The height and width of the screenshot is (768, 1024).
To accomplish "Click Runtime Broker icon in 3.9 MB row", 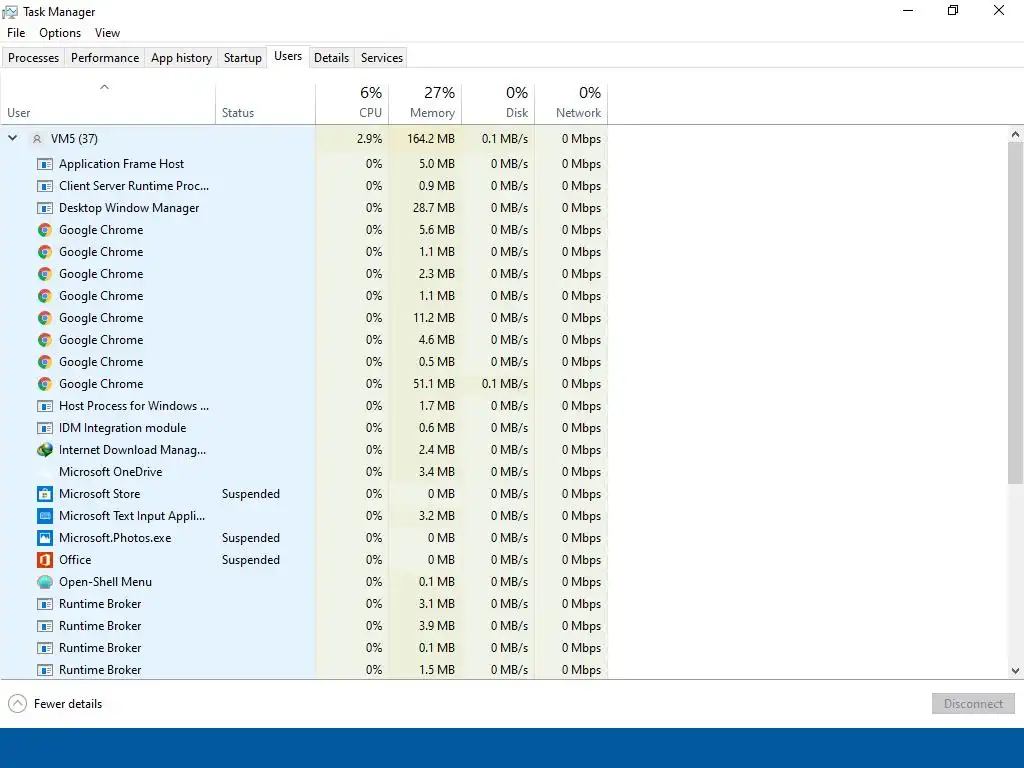I will click(x=44, y=626).
